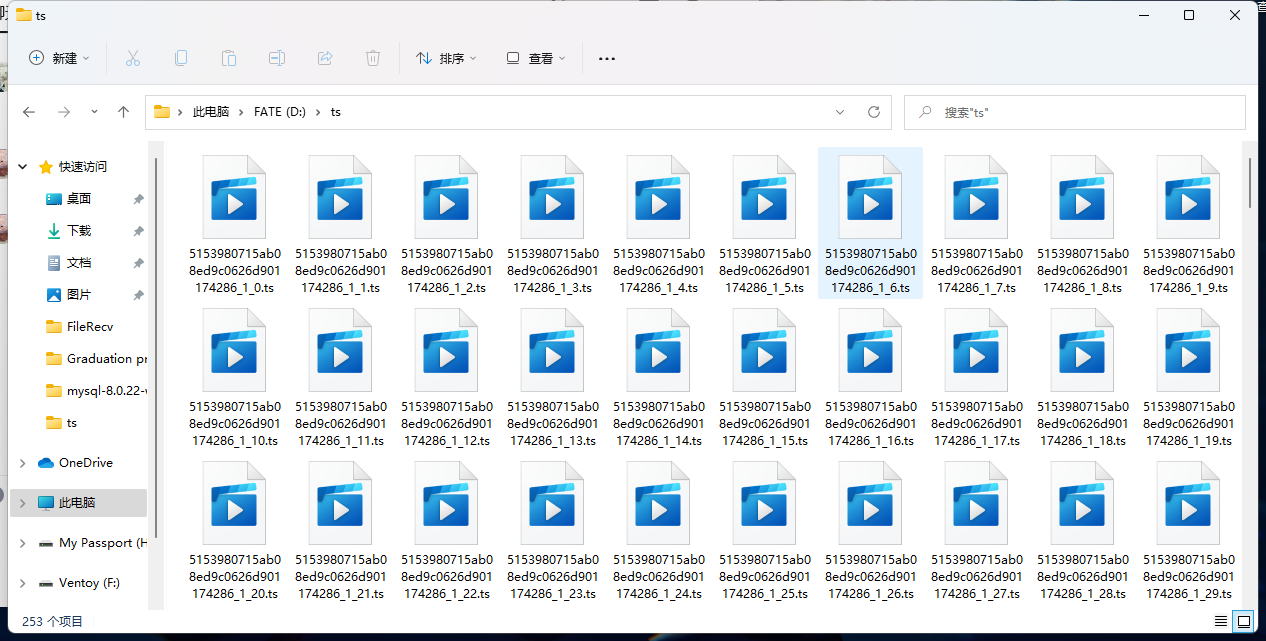The width and height of the screenshot is (1266, 641).
Task: Click the Paste clipboard icon
Action: tap(229, 58)
